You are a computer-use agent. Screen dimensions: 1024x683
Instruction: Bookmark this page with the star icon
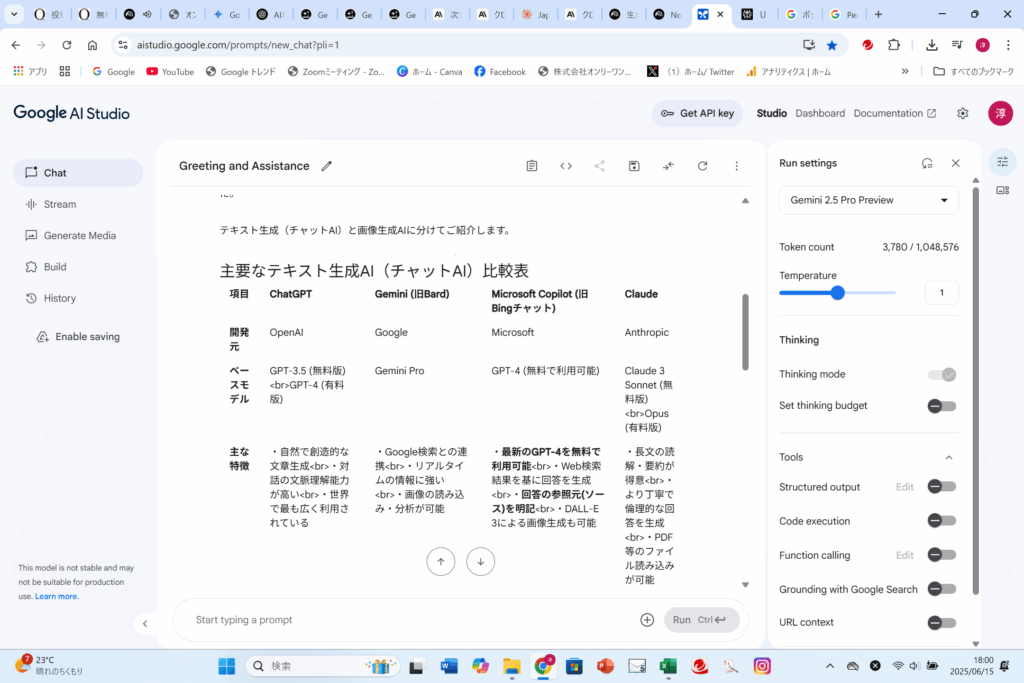click(832, 45)
